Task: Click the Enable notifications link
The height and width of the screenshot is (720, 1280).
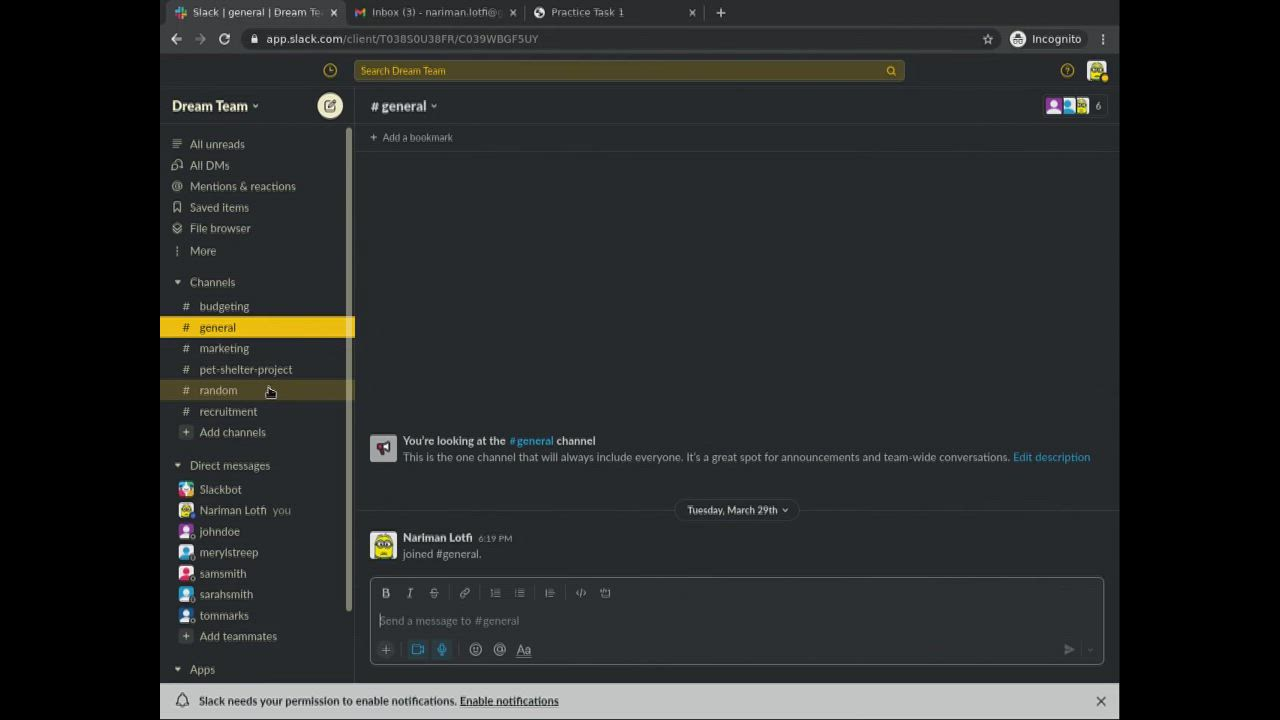Action: click(x=509, y=701)
